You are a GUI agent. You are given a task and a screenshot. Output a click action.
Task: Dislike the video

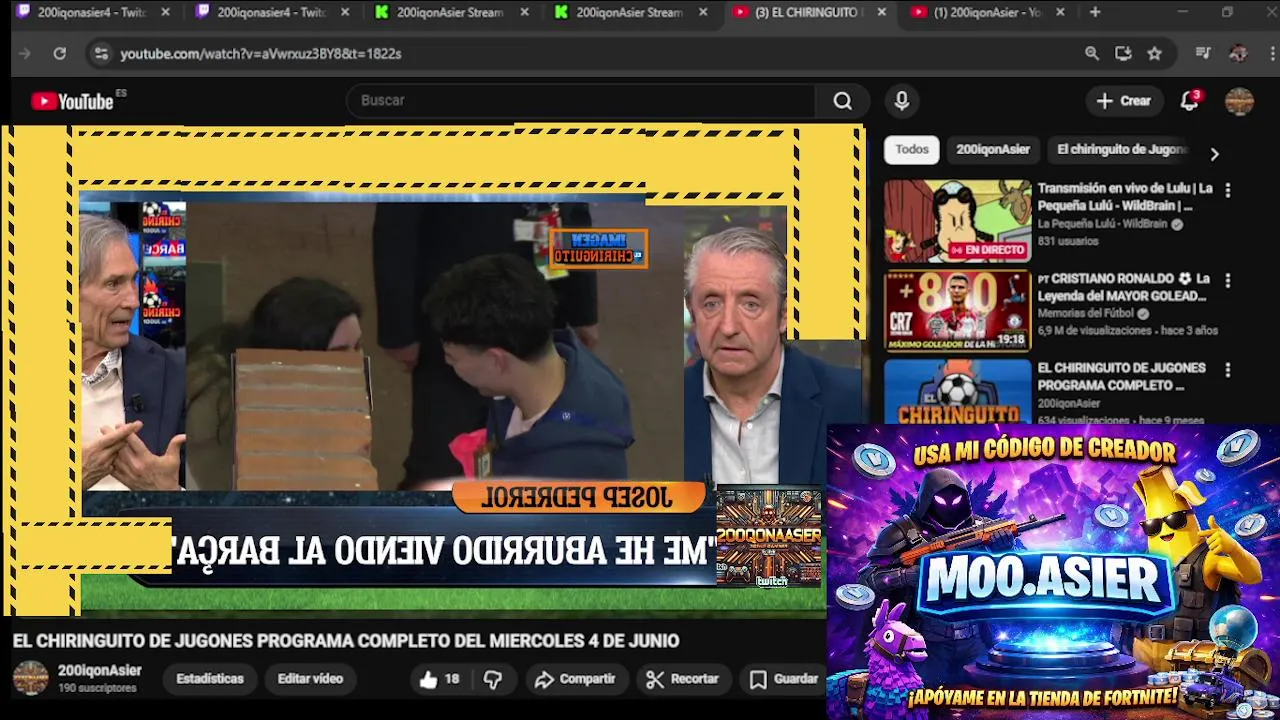tap(493, 679)
